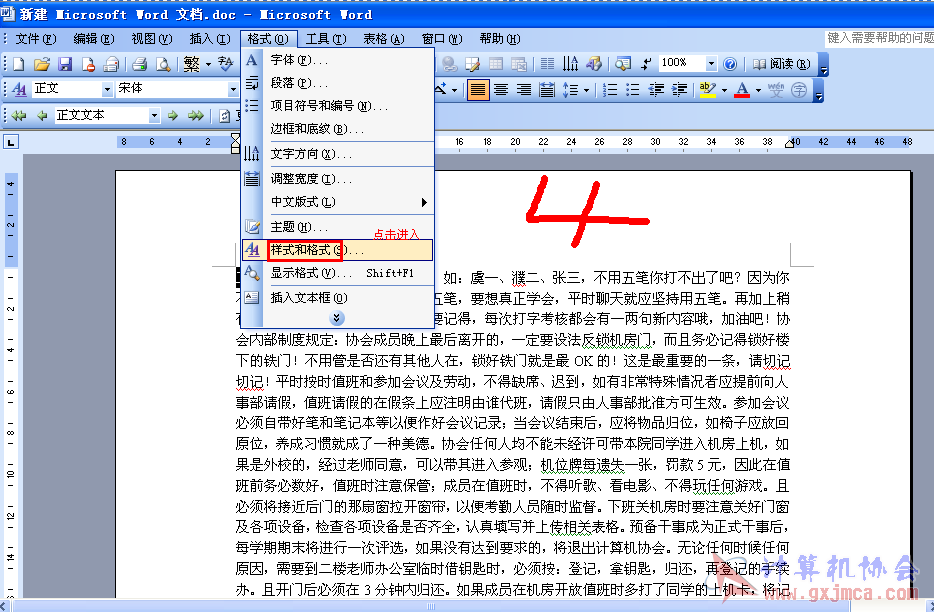This screenshot has height=612, width=934.
Task: Open the zoom 100% dropdown arrow
Action: pos(711,63)
